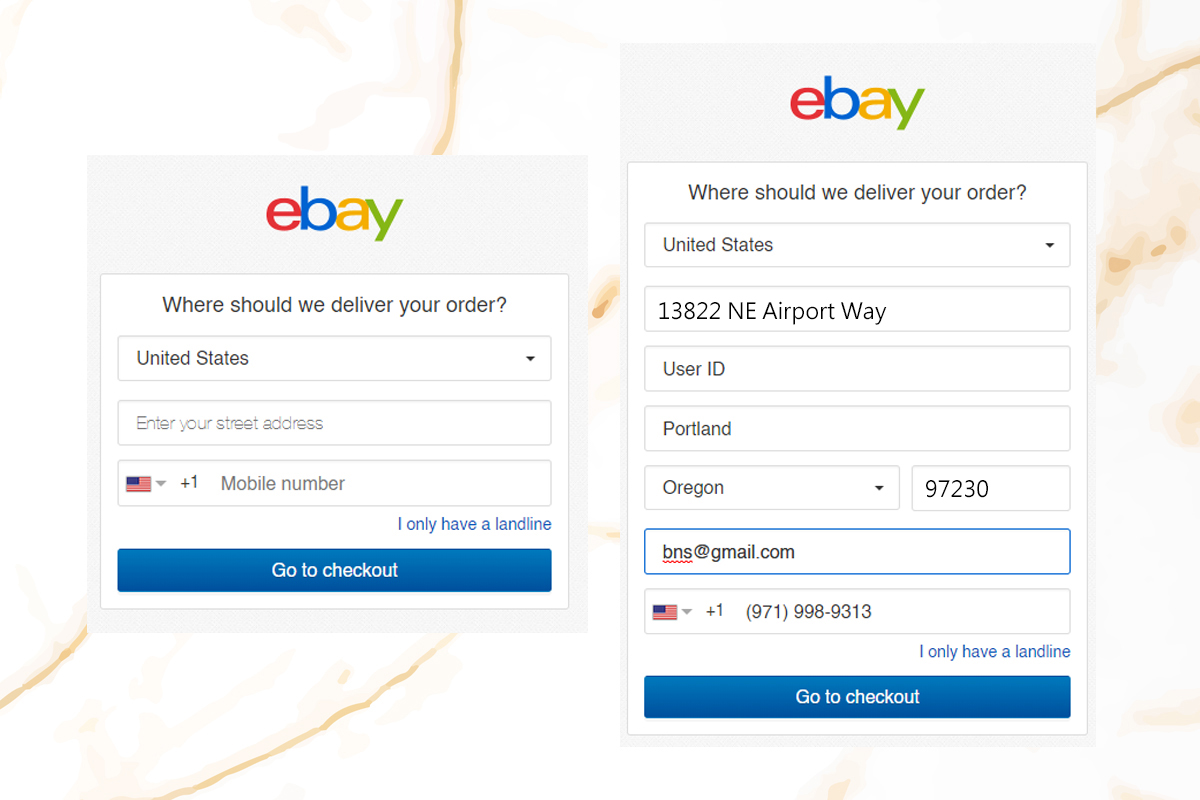This screenshot has height=800, width=1200.
Task: Click 'I only have a landline' in left form
Action: coord(474,524)
